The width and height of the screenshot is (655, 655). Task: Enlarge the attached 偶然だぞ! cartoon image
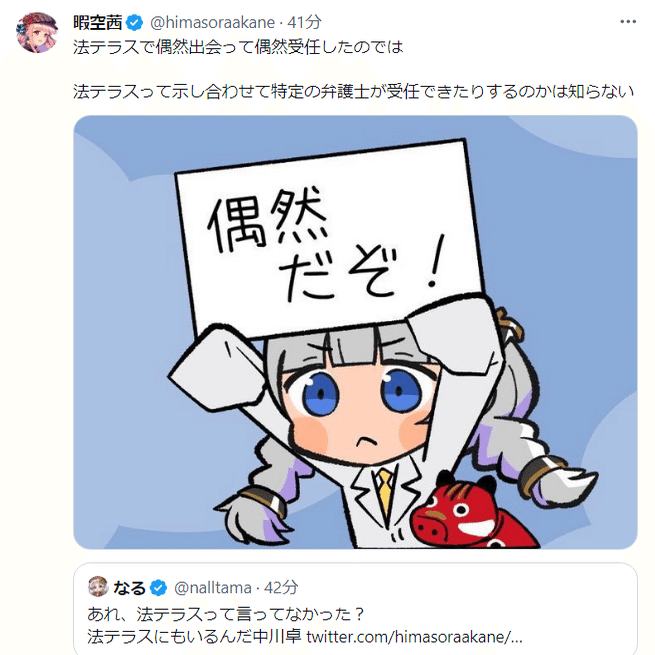(x=355, y=332)
